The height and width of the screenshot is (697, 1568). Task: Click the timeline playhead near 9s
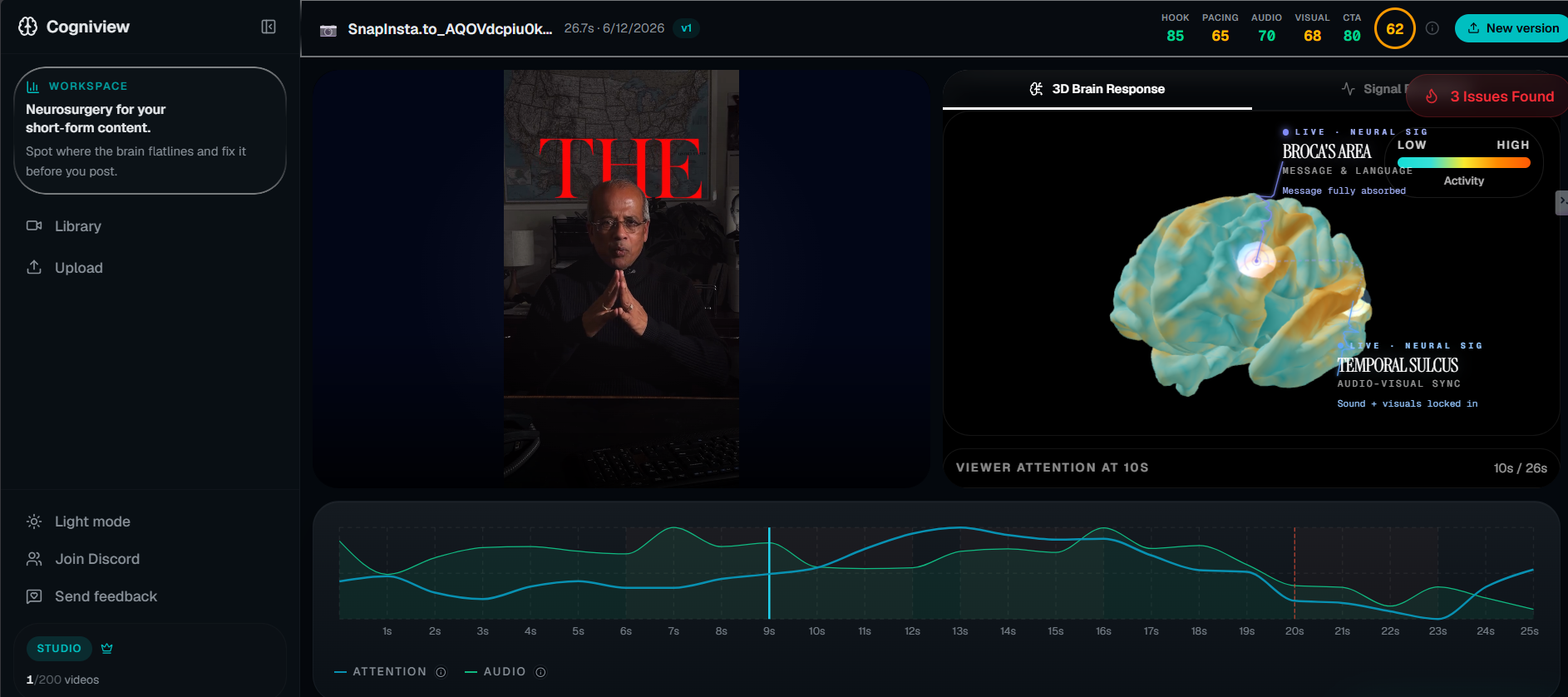[x=769, y=572]
